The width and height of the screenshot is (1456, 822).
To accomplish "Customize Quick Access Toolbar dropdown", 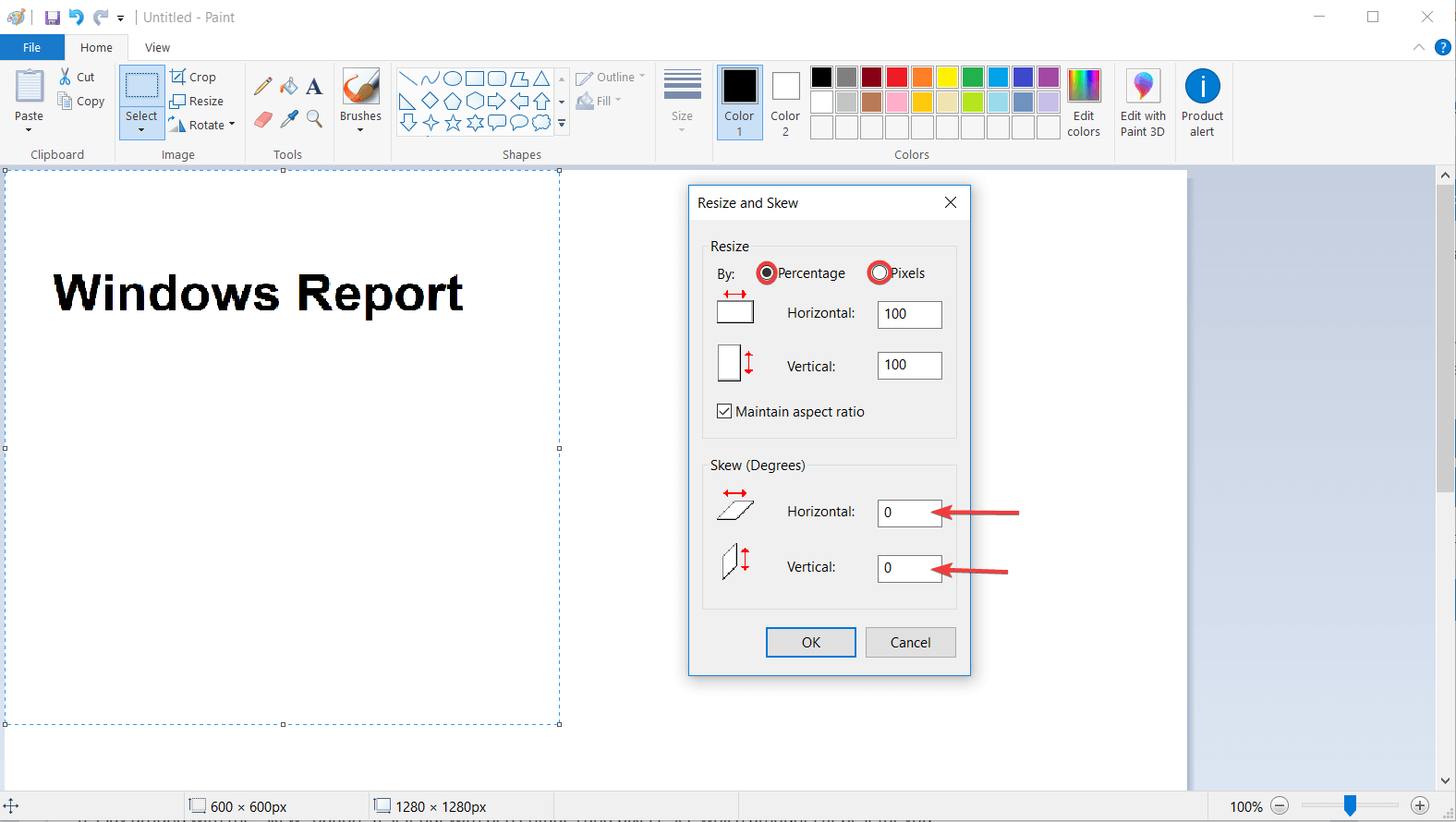I will click(x=121, y=18).
